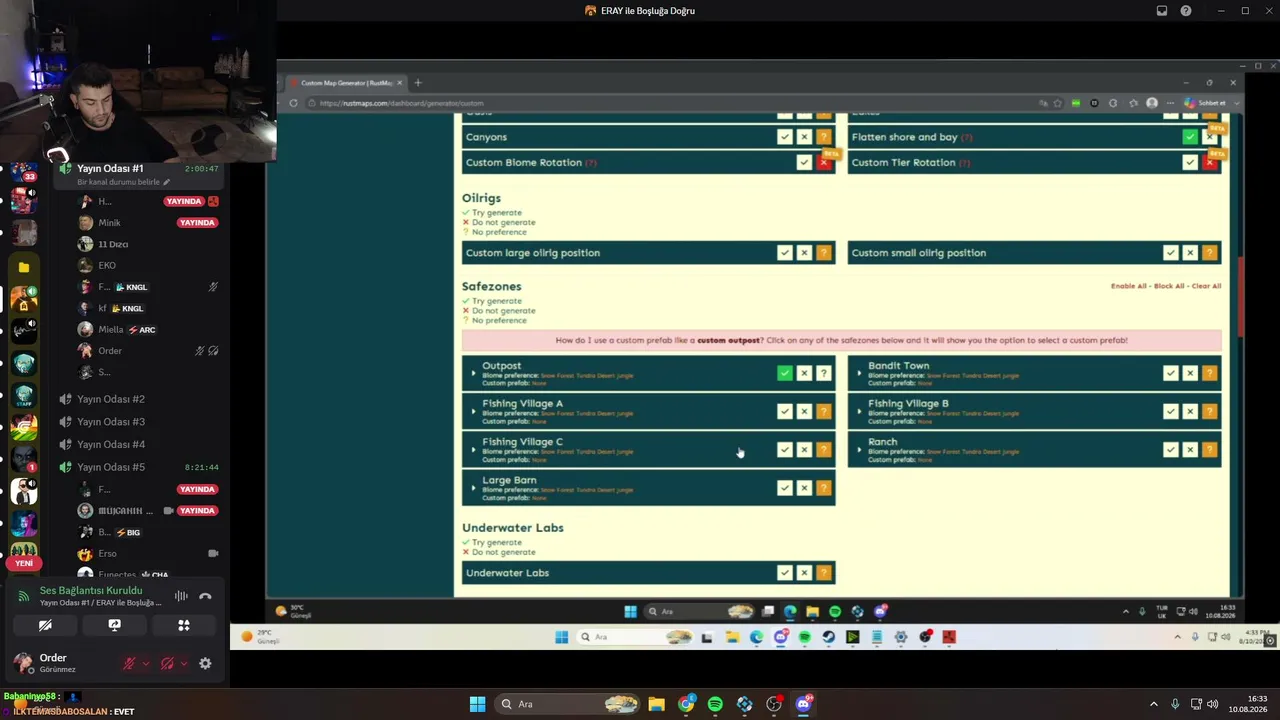The width and height of the screenshot is (1280, 720).
Task: Block Canyons with the X button
Action: [804, 137]
